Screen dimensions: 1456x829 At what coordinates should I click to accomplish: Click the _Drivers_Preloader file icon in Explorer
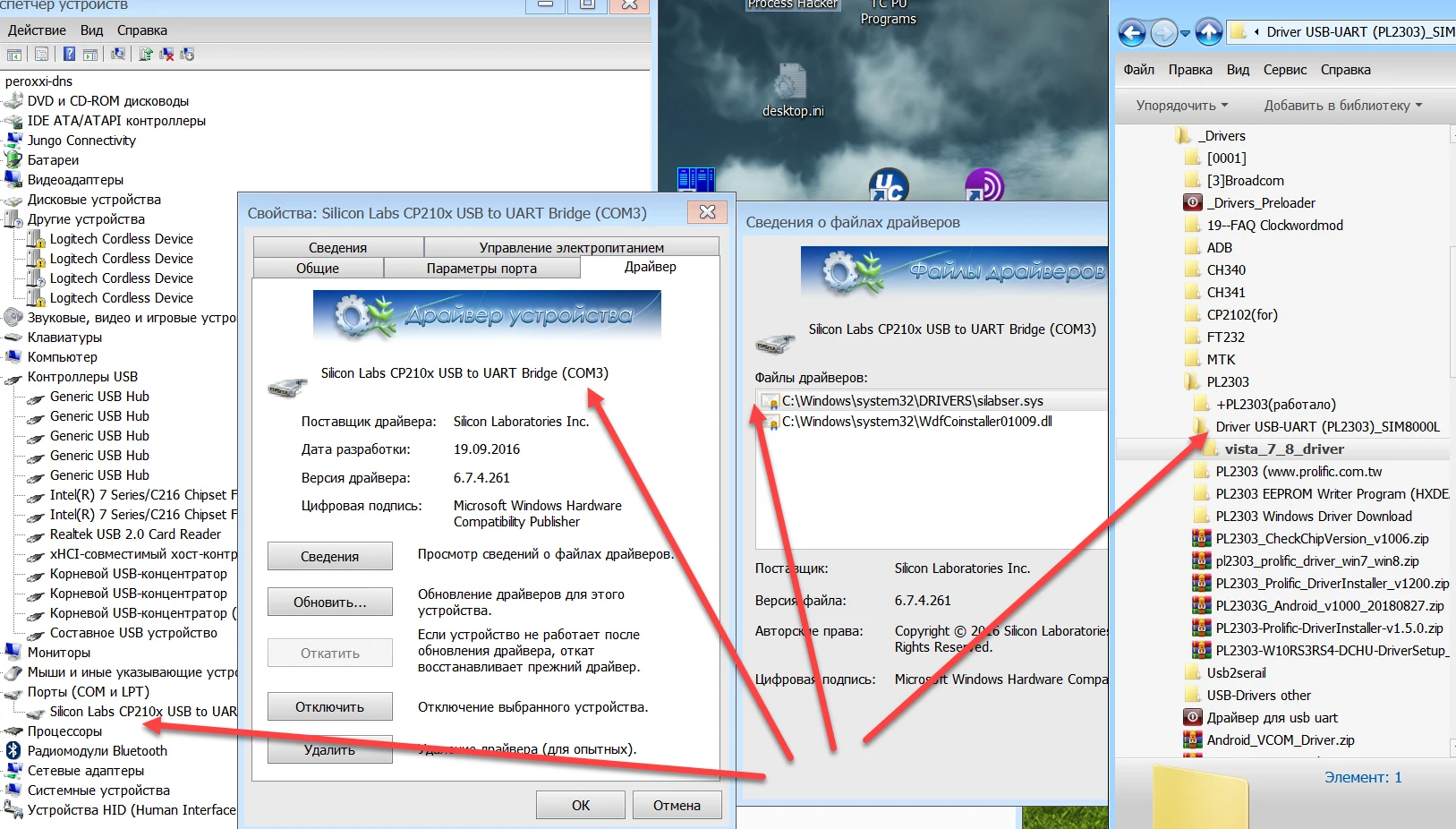(1192, 203)
